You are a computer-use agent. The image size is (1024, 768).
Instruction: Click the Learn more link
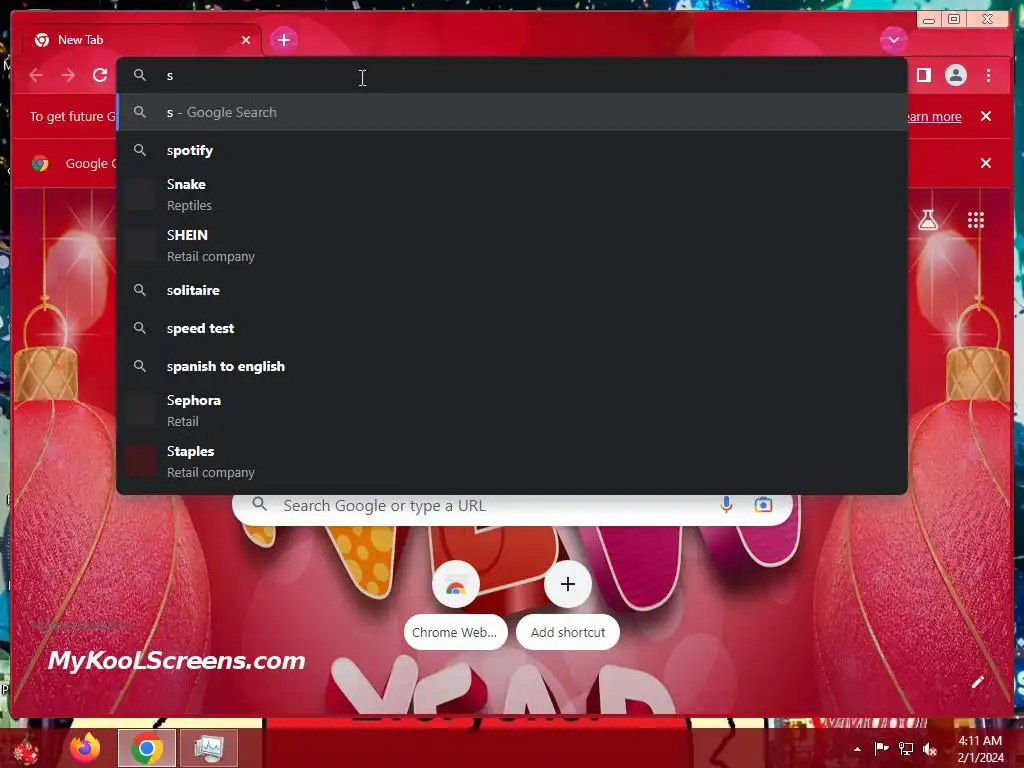pos(935,116)
